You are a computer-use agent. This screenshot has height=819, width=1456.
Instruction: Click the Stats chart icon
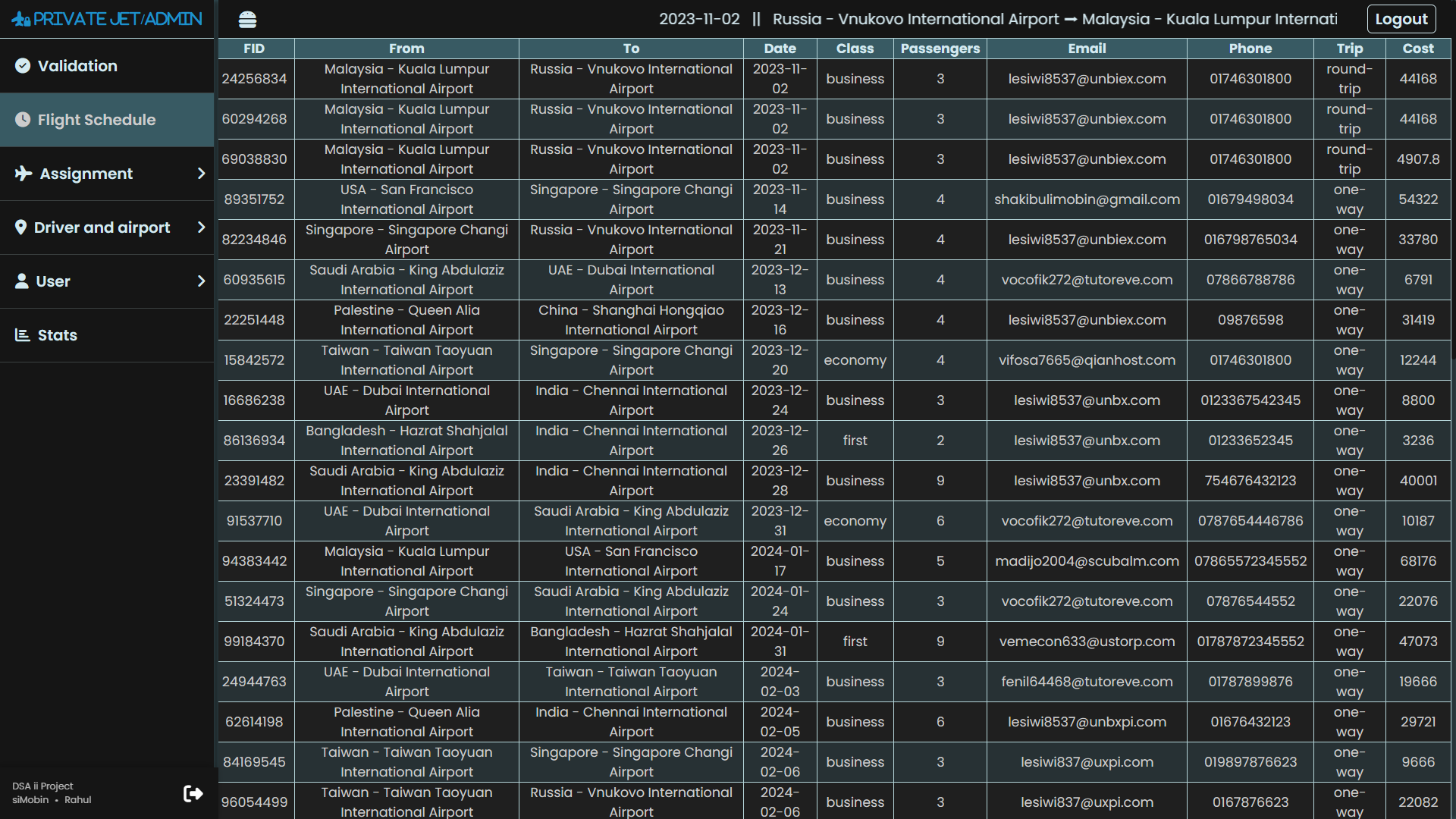(x=23, y=335)
